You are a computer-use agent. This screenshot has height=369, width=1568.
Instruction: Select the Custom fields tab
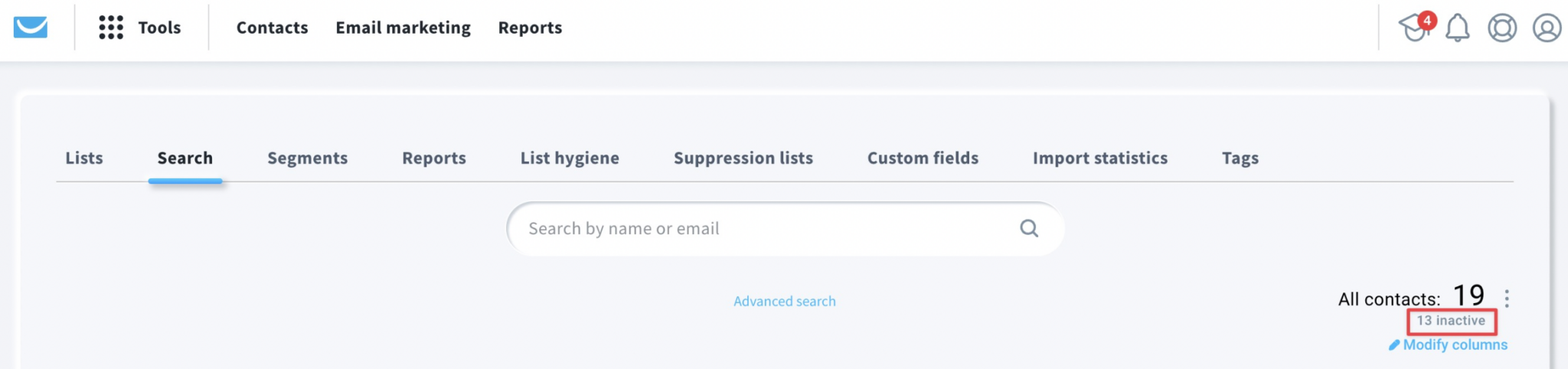(923, 158)
